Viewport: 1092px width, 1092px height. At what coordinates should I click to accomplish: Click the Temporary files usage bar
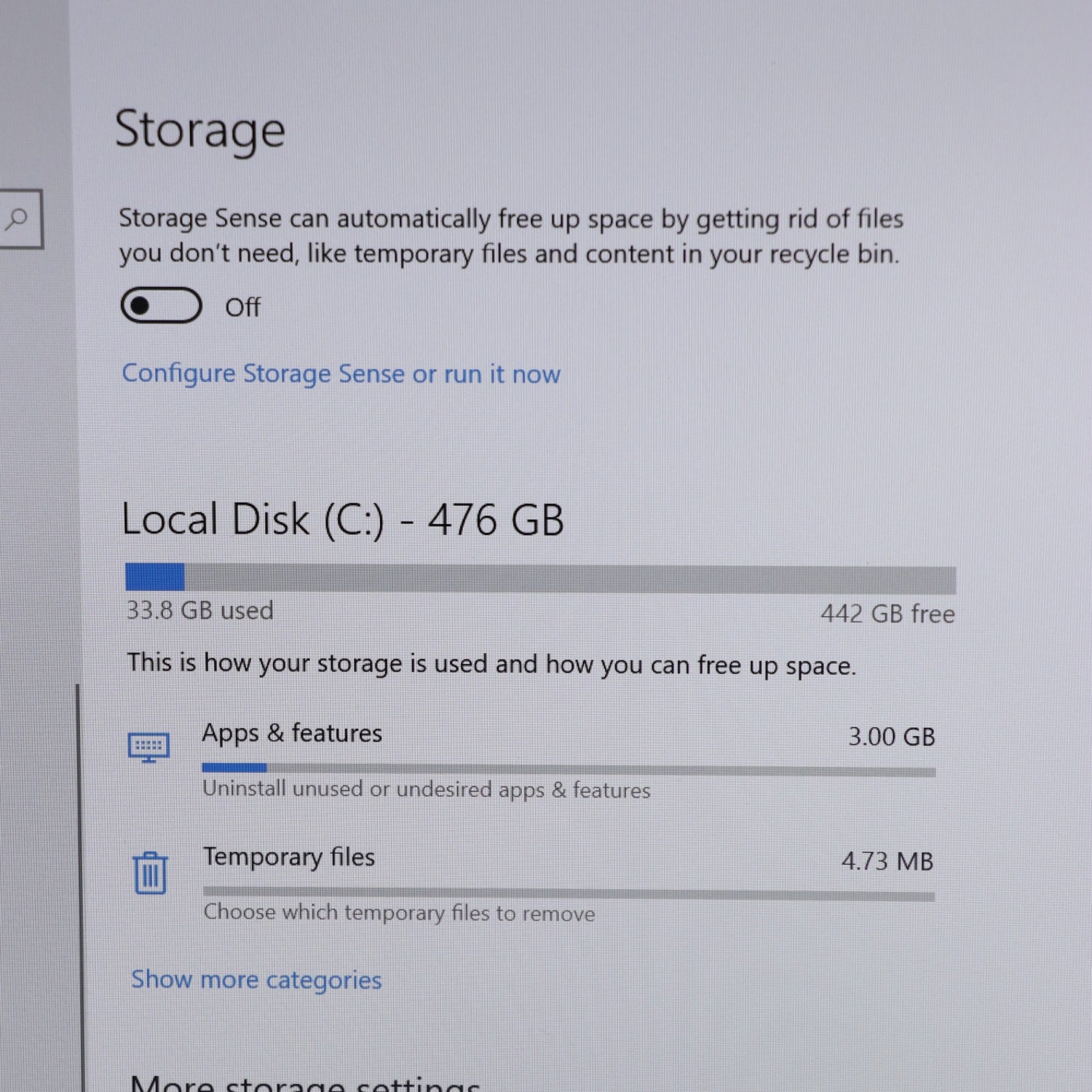(x=569, y=894)
